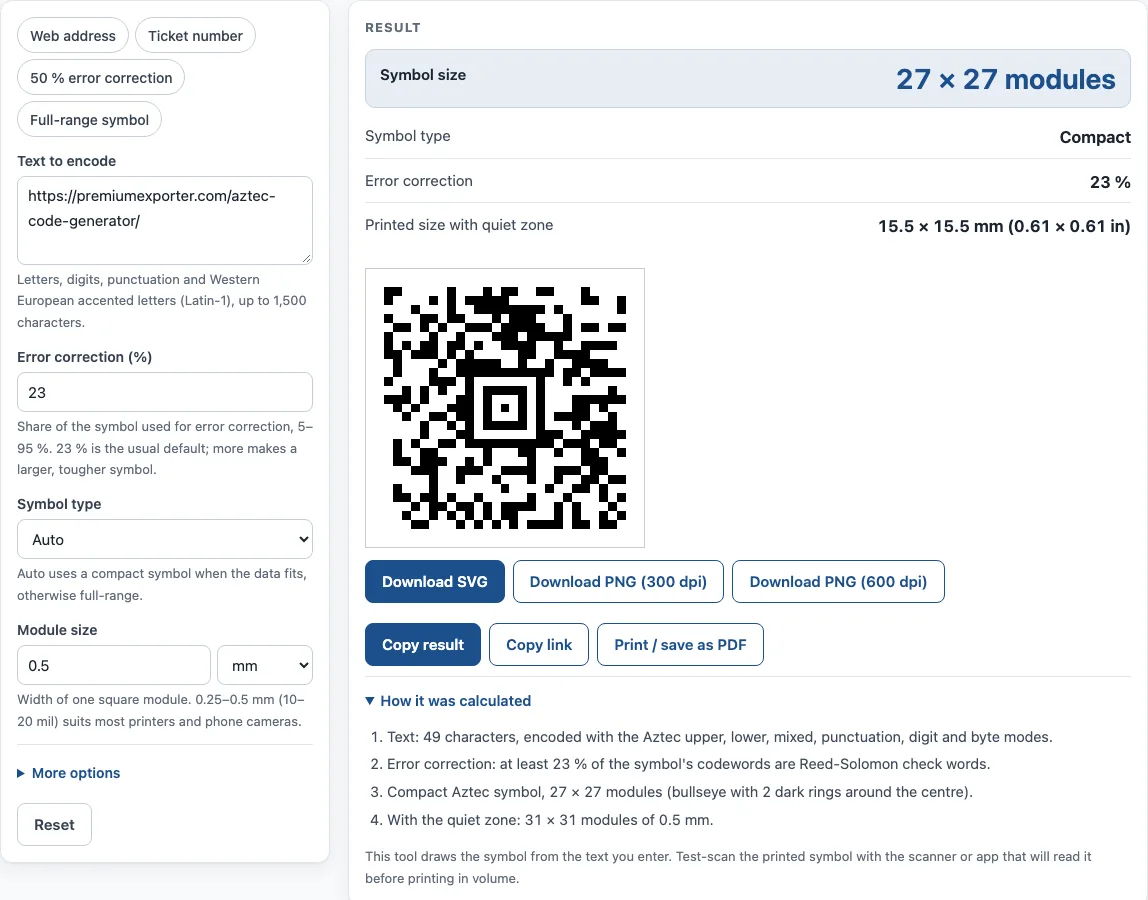Select the 27 × 27 modules value
This screenshot has height=900, width=1148.
[1005, 79]
